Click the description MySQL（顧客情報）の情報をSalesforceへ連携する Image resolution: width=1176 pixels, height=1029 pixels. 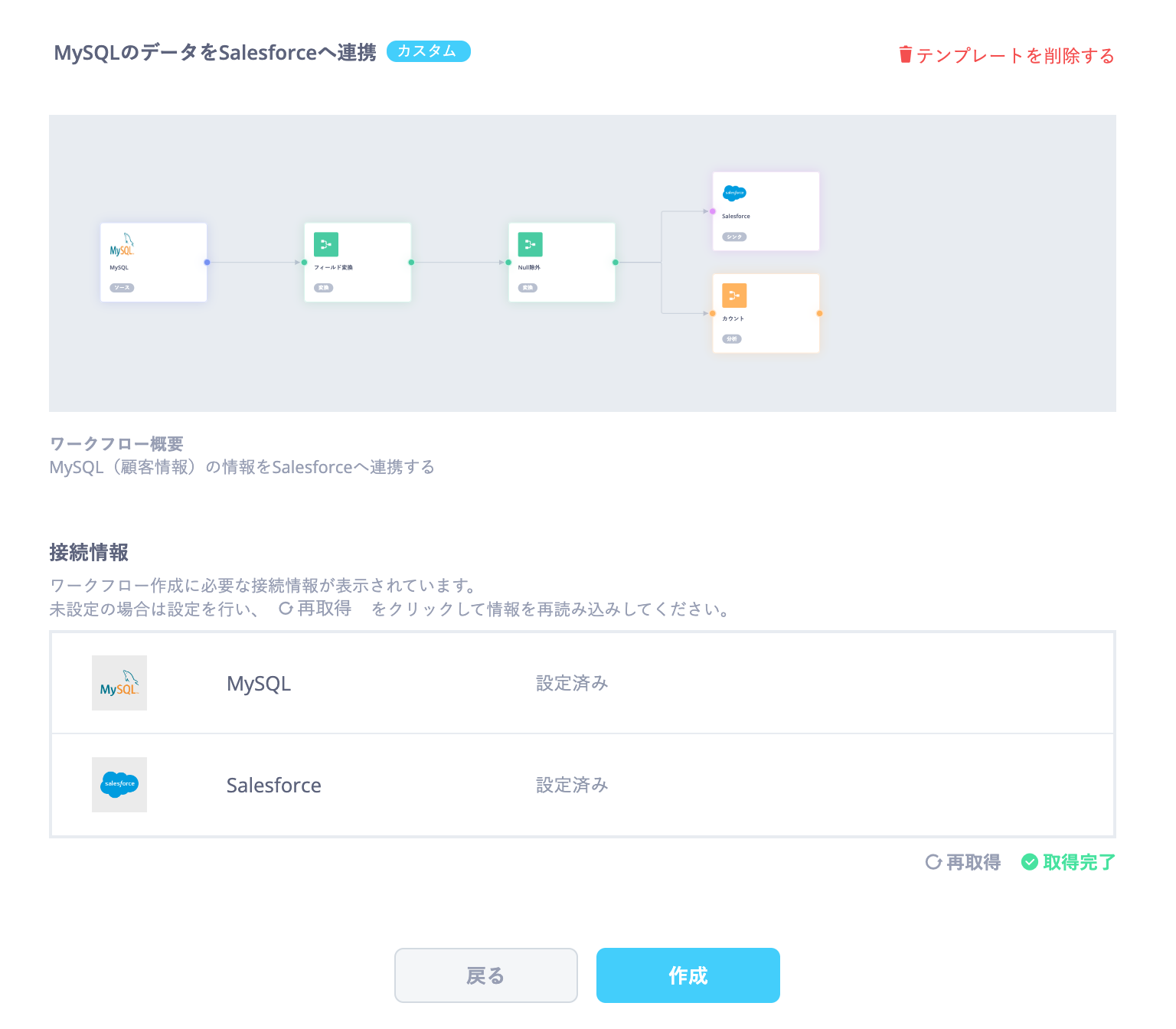(242, 467)
